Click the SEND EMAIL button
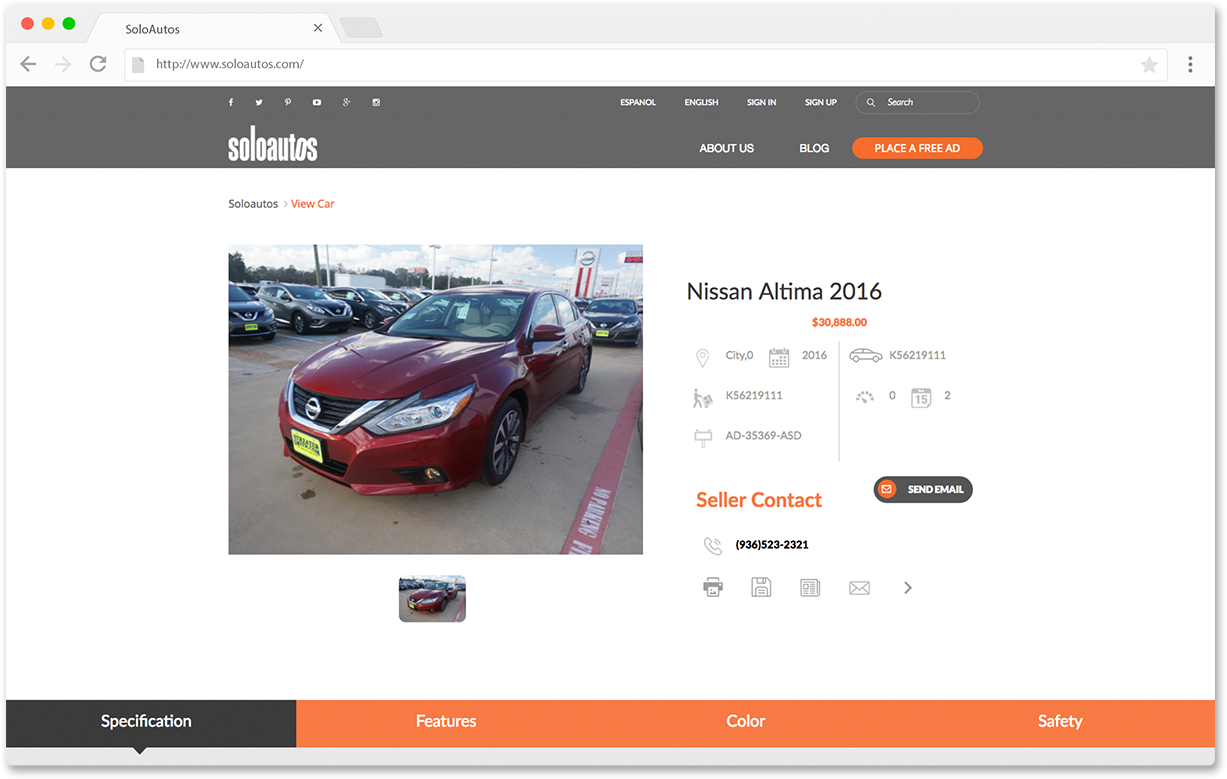The height and width of the screenshot is (779, 1227). coord(923,489)
